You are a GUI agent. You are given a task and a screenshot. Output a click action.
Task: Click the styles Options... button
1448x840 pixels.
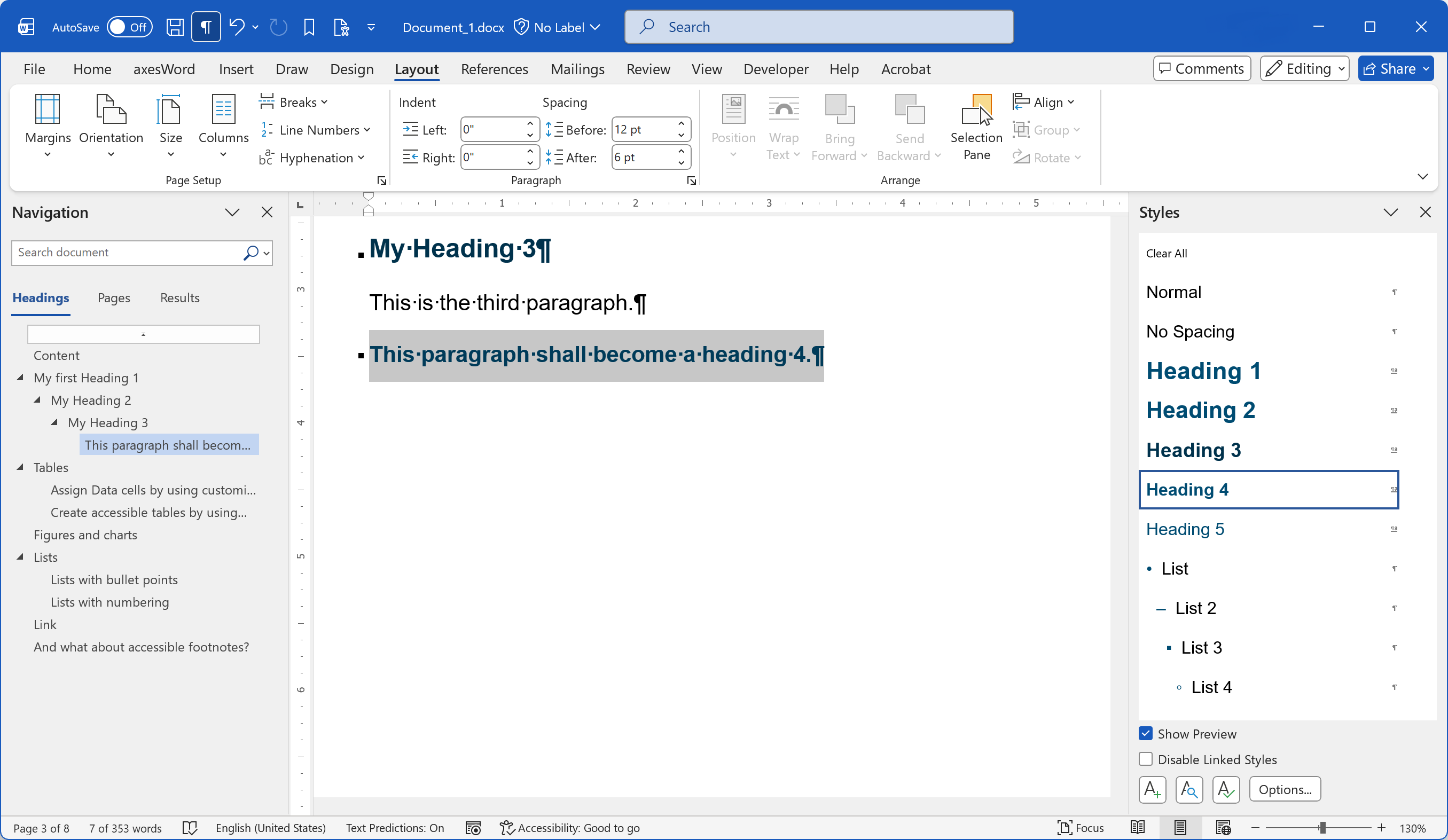coord(1285,789)
